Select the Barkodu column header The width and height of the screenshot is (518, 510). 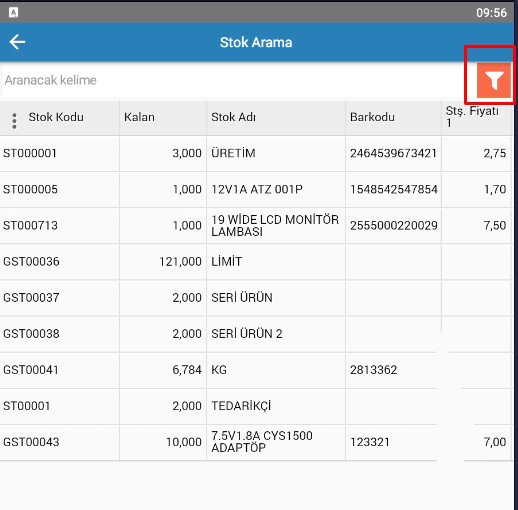point(372,117)
